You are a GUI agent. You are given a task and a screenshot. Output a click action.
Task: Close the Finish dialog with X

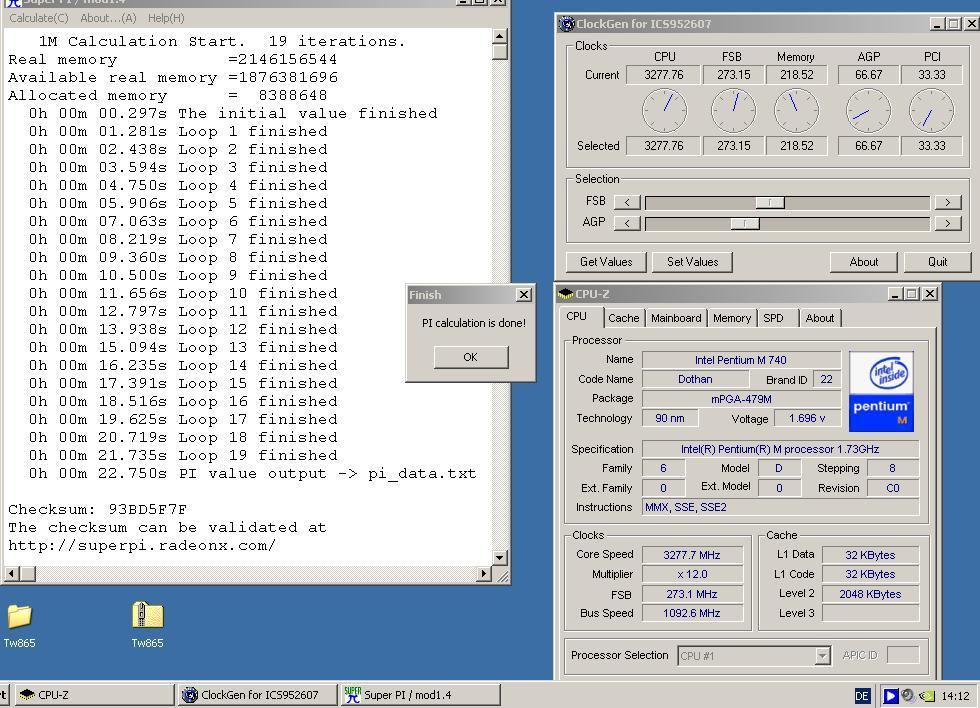click(524, 294)
